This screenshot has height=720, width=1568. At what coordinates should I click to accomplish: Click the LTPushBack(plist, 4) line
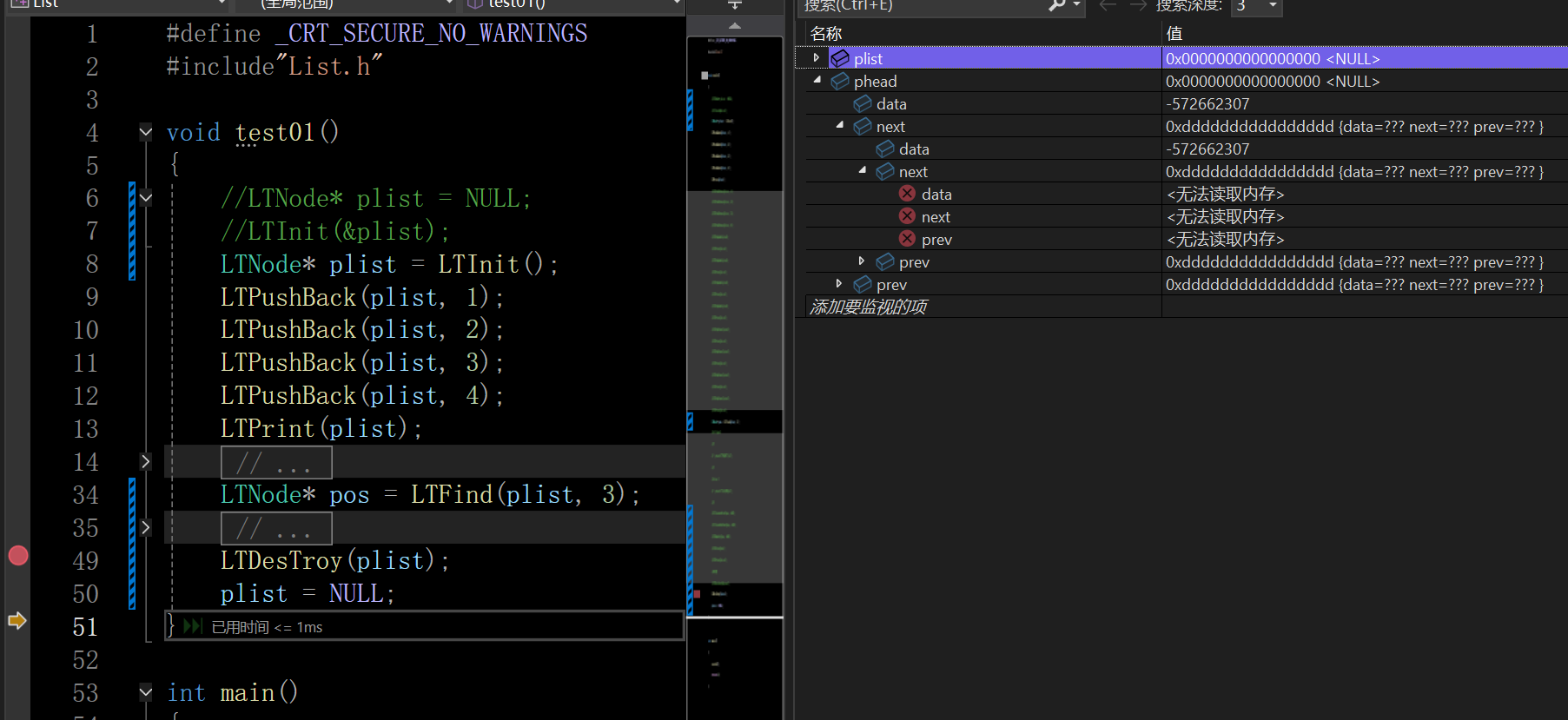(x=362, y=395)
